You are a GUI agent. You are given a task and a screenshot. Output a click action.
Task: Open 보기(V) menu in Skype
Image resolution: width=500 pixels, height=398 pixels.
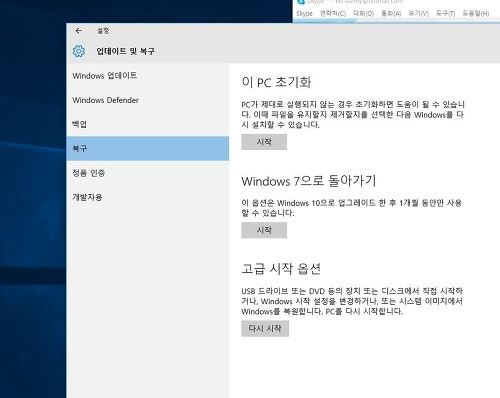pos(419,14)
